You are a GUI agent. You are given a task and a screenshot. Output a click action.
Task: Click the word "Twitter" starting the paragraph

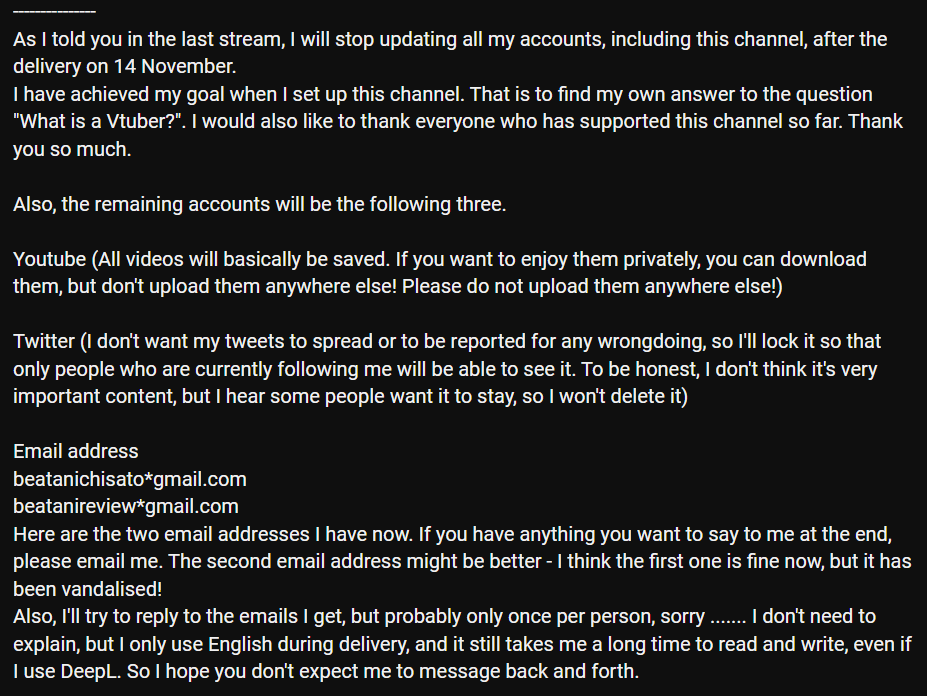point(43,341)
